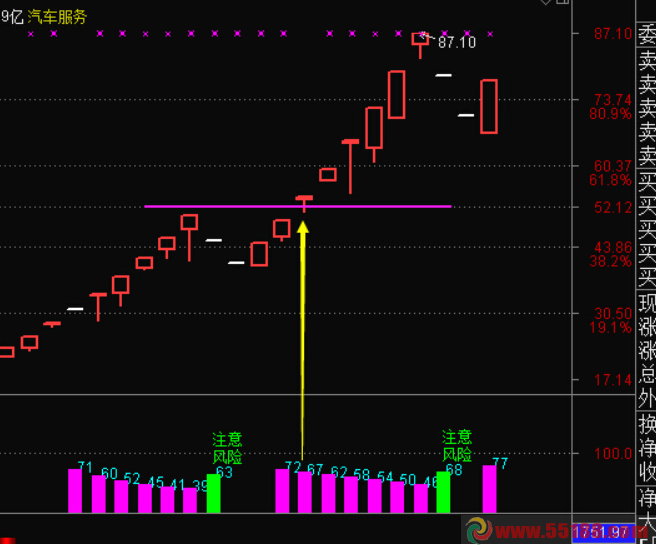
Task: Click the magenta indicator bar labeled 39
Action: (x=190, y=500)
